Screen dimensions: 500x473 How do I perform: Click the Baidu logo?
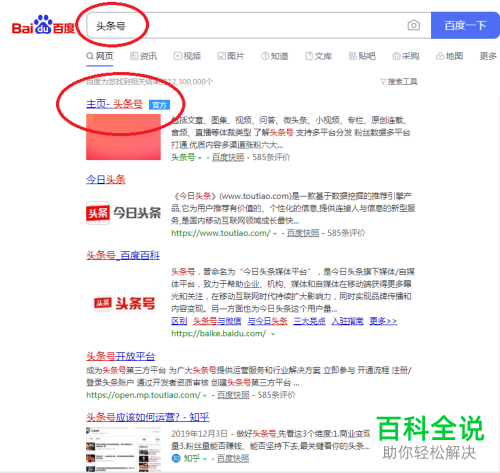(x=43, y=25)
